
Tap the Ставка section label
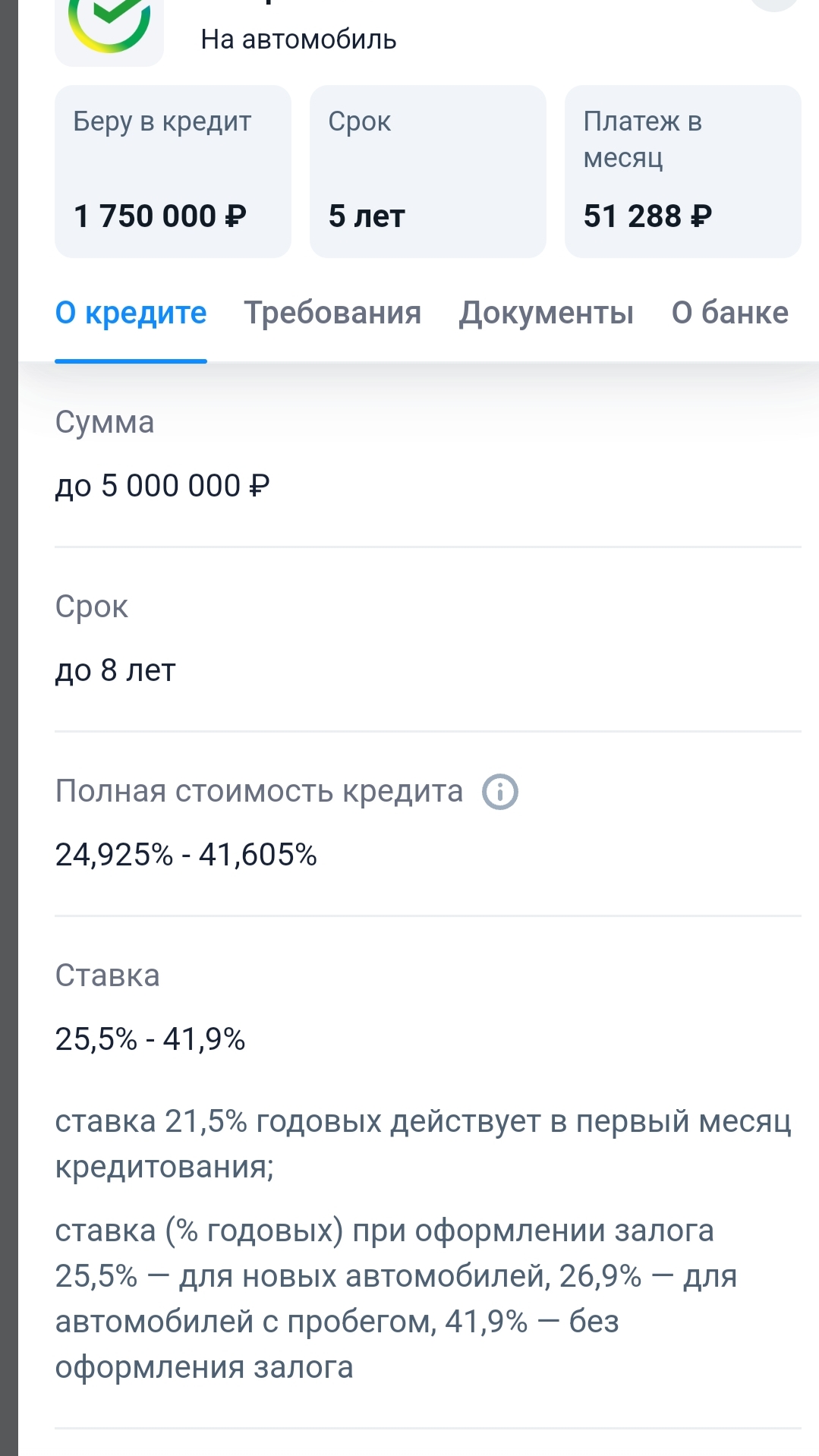(107, 976)
